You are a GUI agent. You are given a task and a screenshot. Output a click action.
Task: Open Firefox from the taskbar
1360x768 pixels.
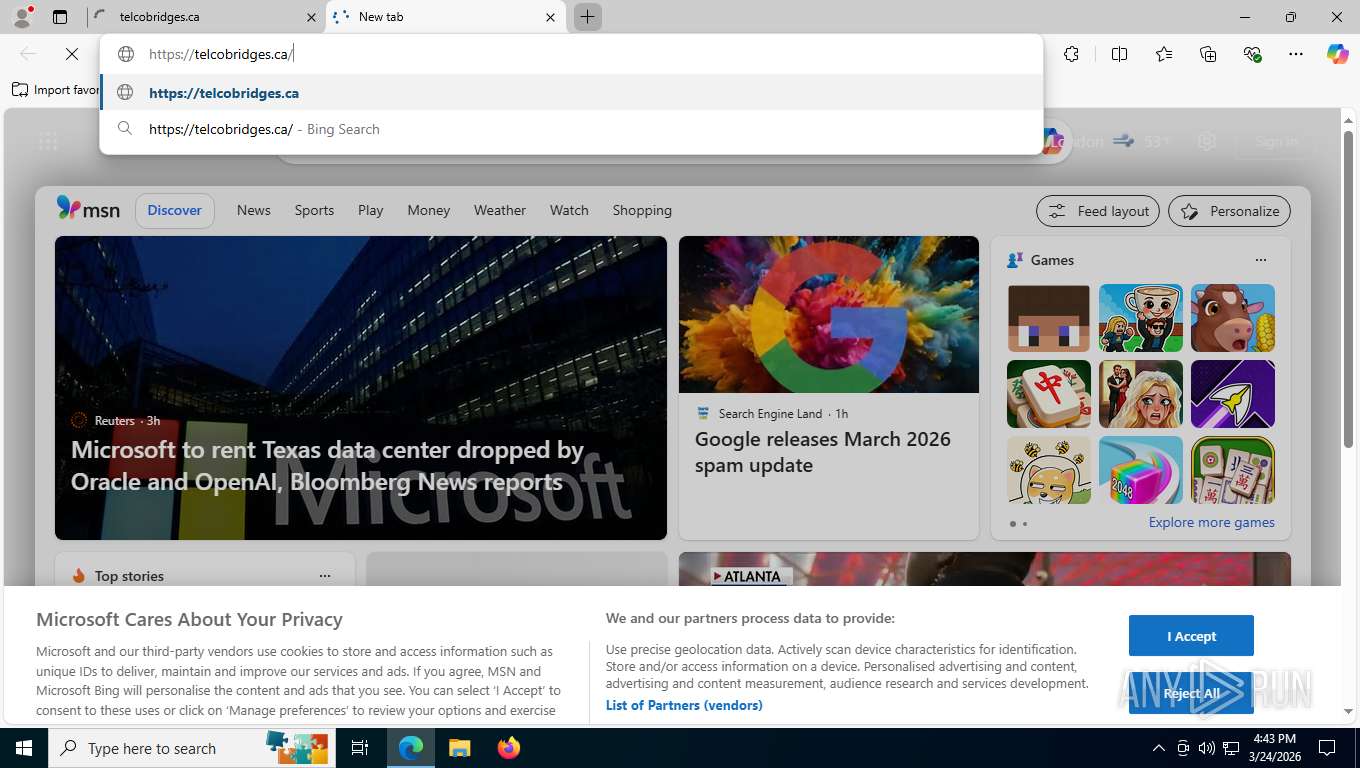(509, 748)
